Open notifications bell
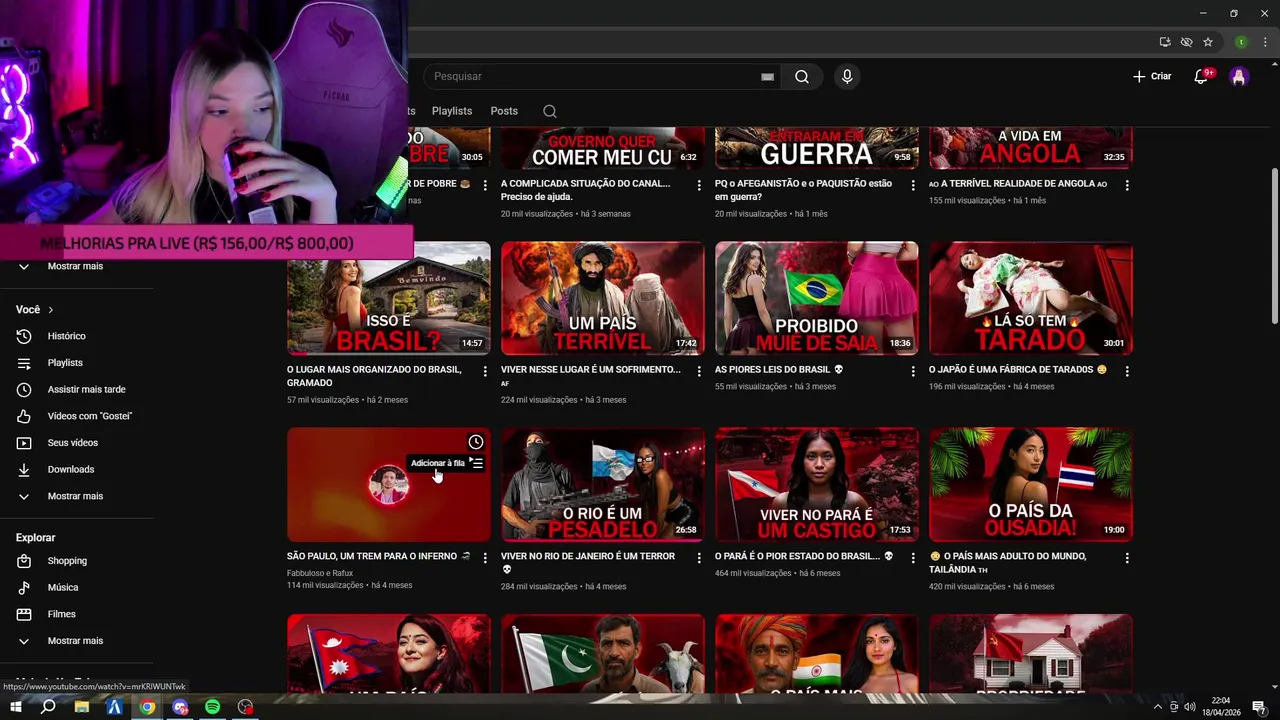 pyautogui.click(x=1202, y=76)
